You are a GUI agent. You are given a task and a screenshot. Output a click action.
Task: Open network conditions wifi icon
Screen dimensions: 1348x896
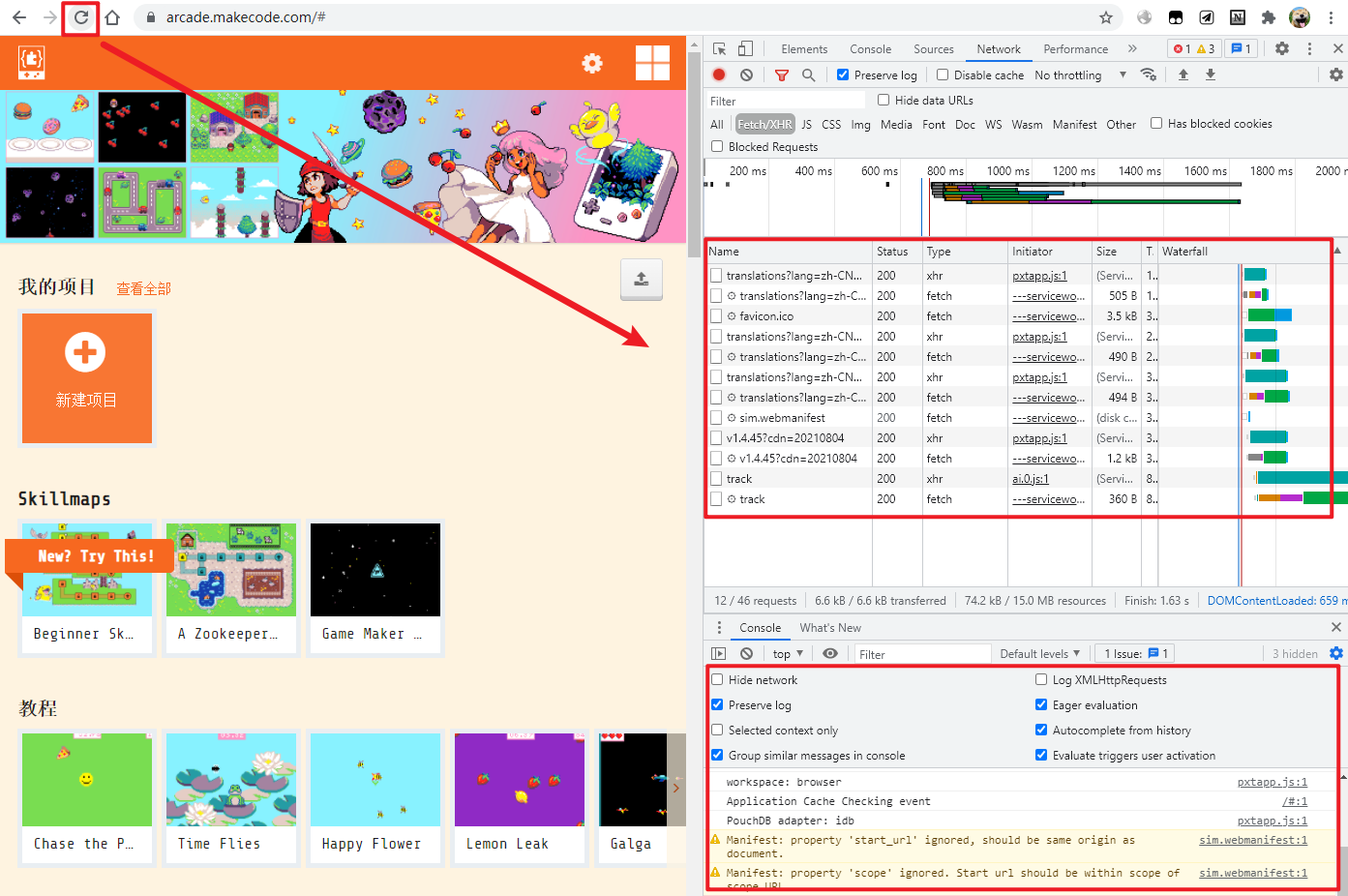pyautogui.click(x=1149, y=75)
